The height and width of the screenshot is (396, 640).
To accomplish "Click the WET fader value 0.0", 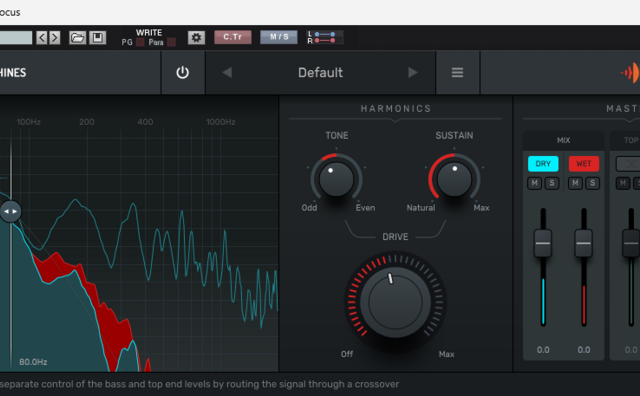I will pos(584,350).
